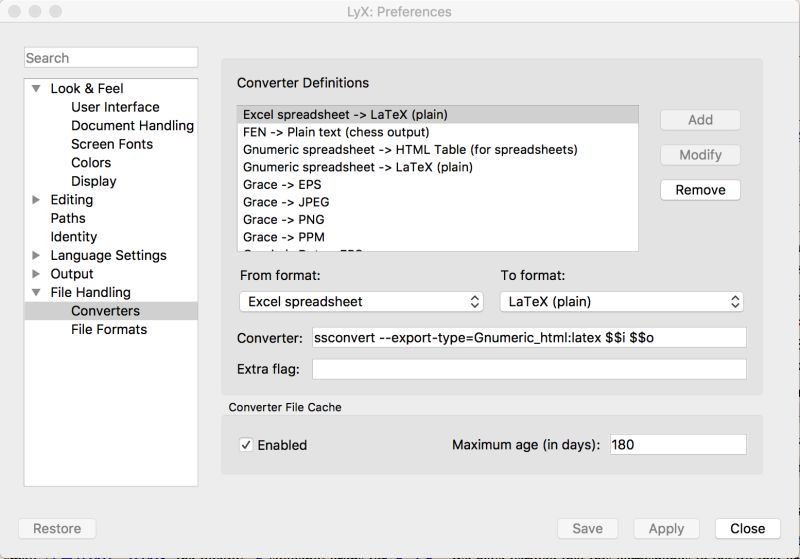
Task: Go to Paths preferences
Action: (68, 219)
